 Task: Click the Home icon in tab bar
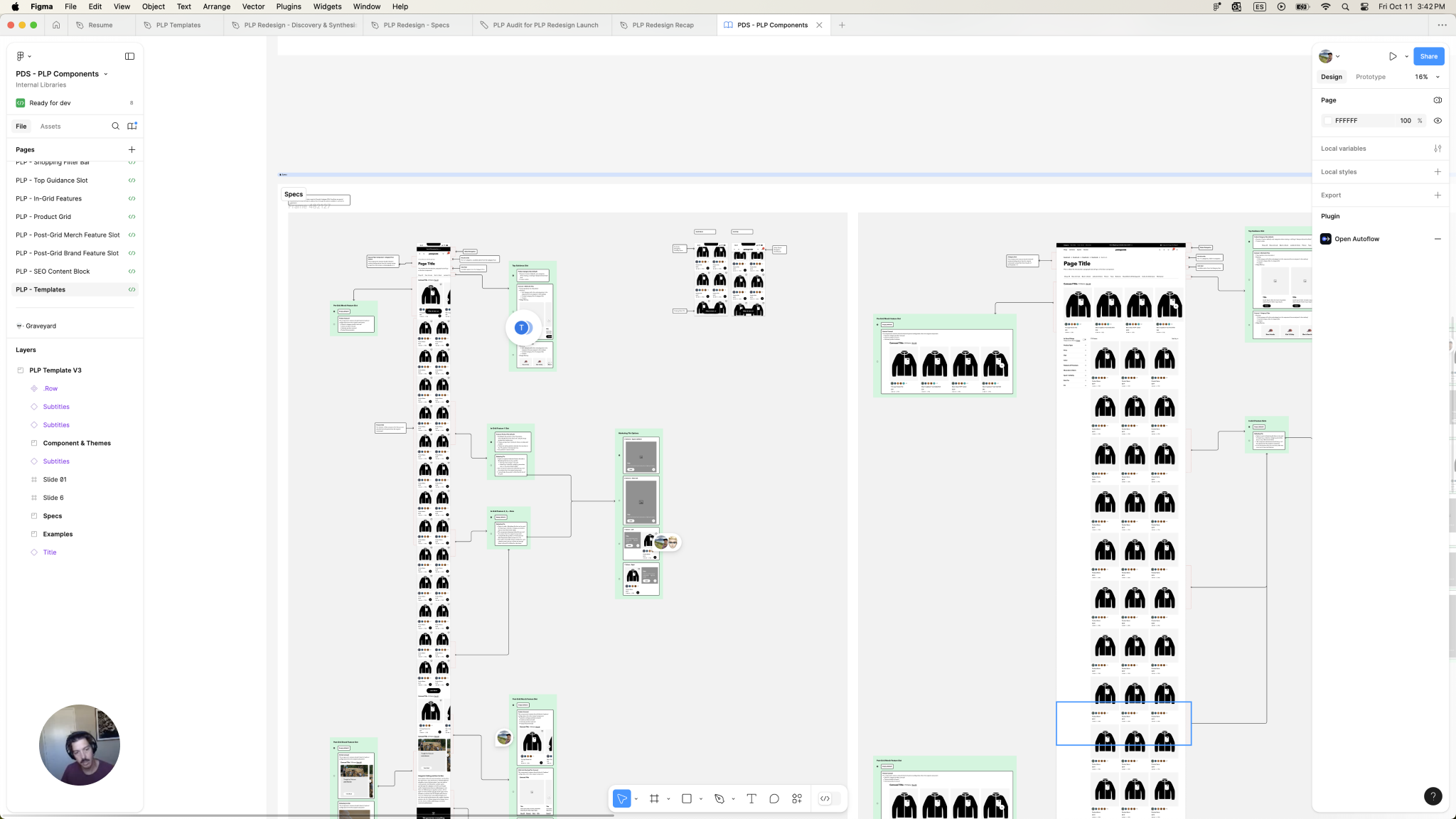tap(56, 25)
